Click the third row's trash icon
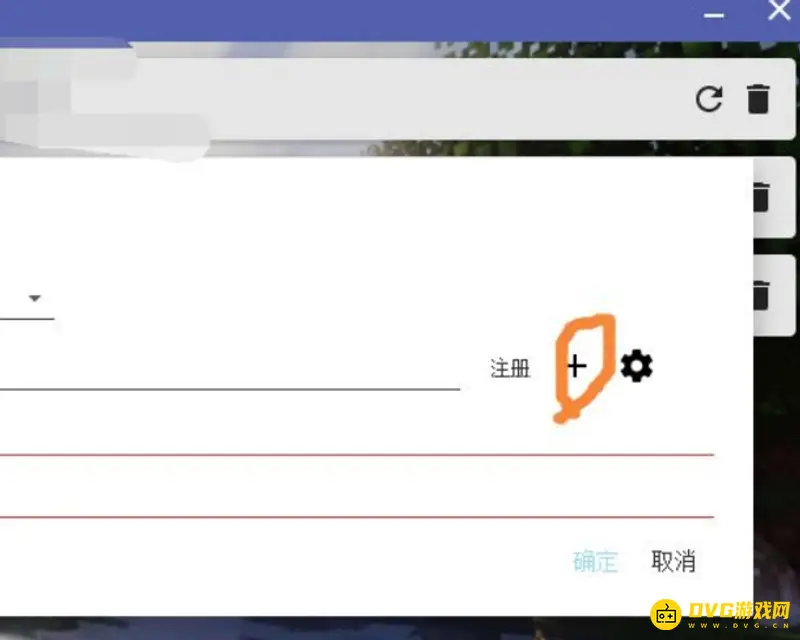The height and width of the screenshot is (640, 800). pos(761,294)
